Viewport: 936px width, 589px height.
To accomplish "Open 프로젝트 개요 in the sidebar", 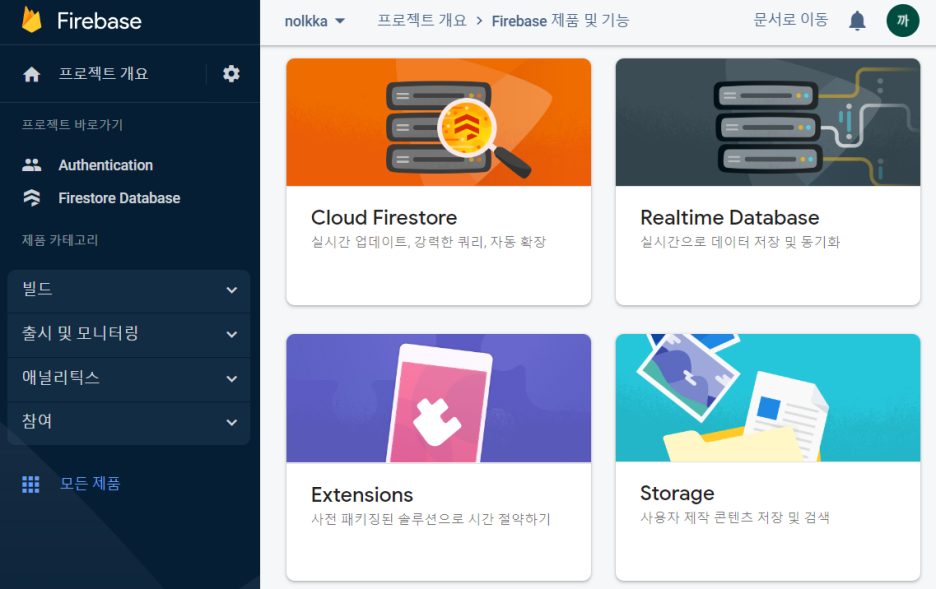I will [103, 73].
